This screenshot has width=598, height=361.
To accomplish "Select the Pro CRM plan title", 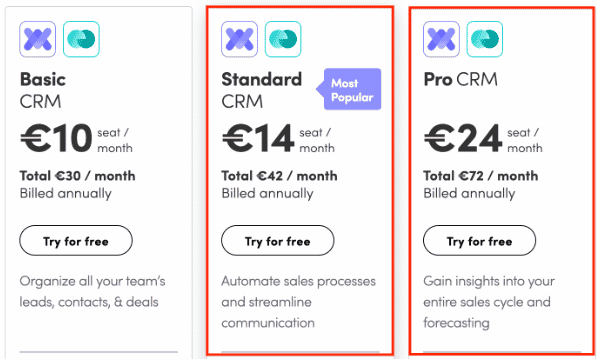I will pyautogui.click(x=461, y=80).
